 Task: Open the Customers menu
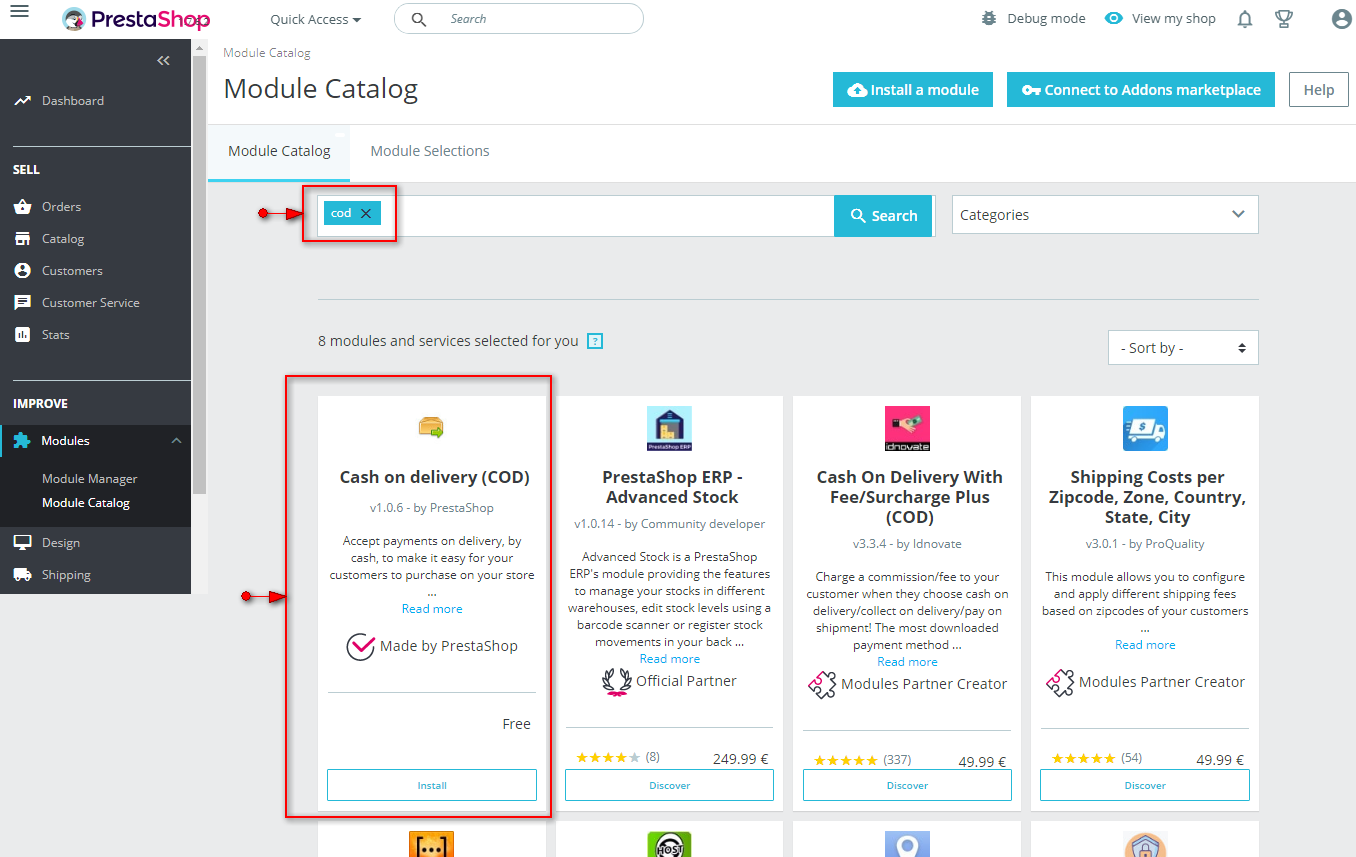72,271
